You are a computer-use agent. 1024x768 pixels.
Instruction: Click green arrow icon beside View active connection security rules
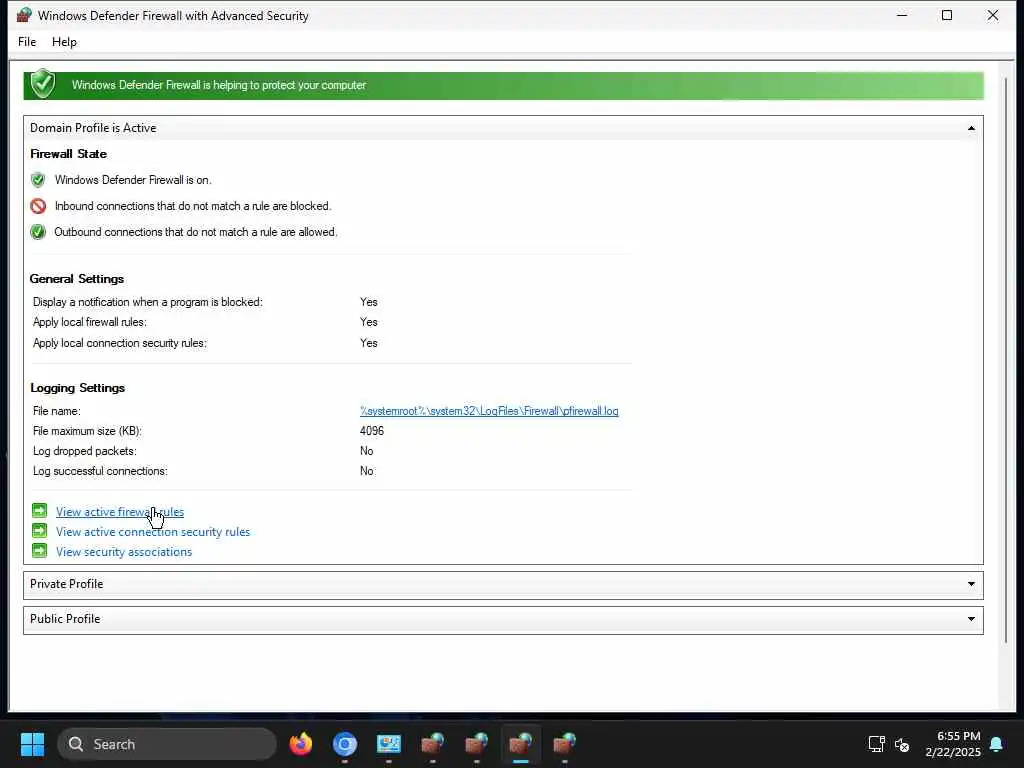pyautogui.click(x=39, y=530)
